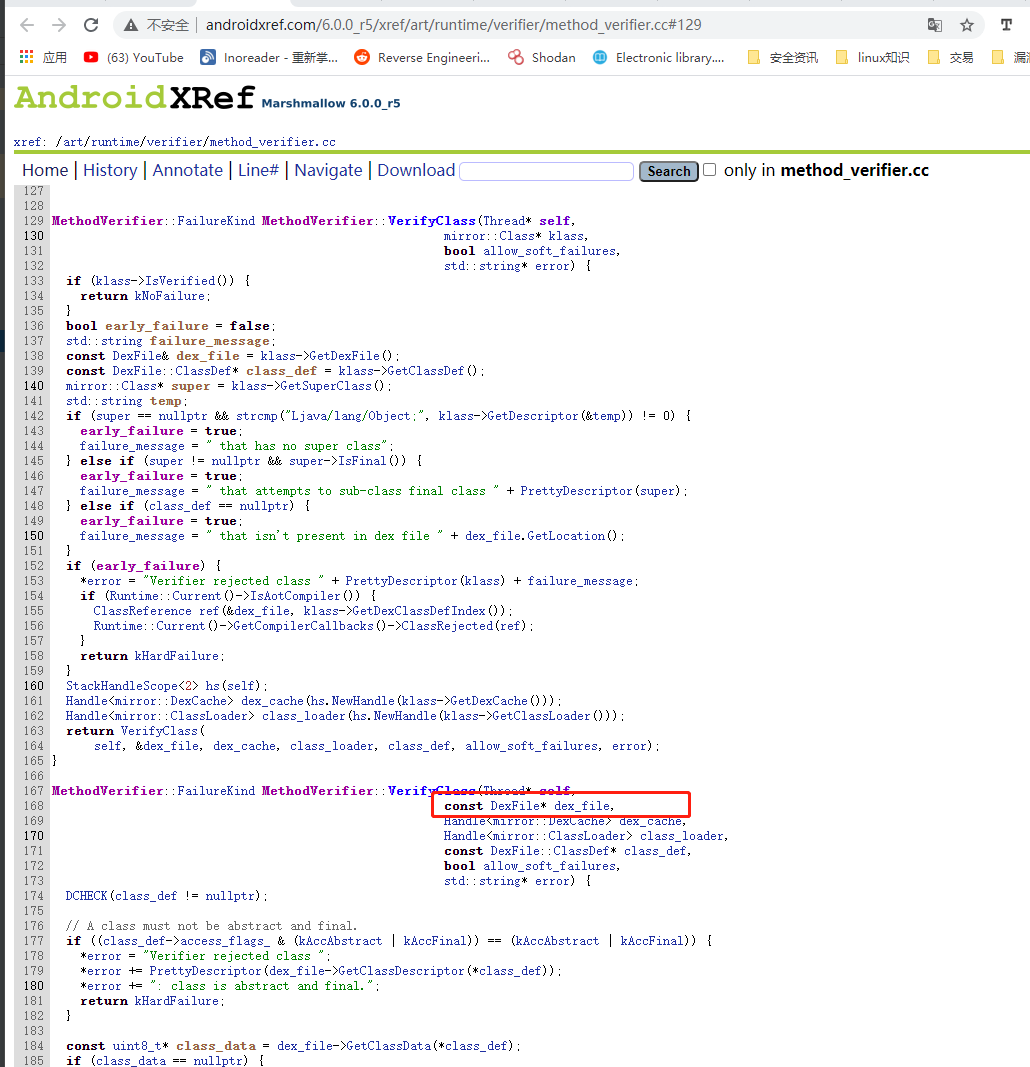This screenshot has width=1030, height=1067.
Task: Open the Electronic library bookmark favicon
Action: [601, 57]
